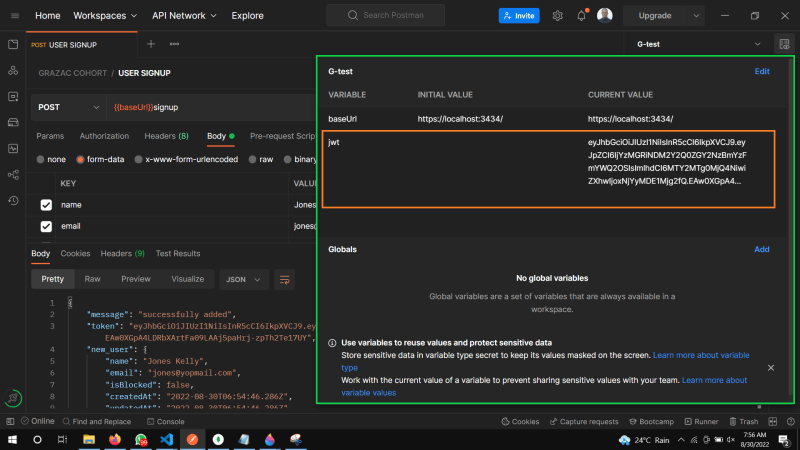Open the G-test environment selector

point(698,44)
